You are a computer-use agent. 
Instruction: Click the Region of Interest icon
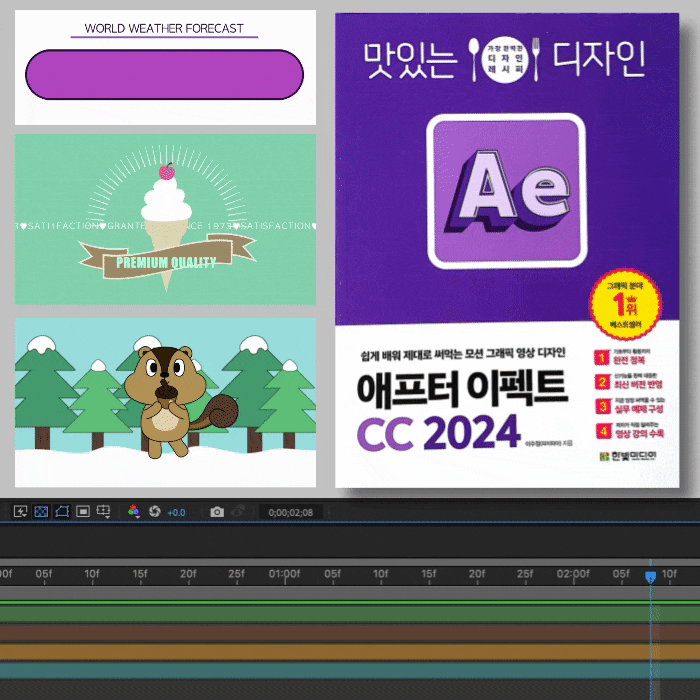tap(83, 512)
